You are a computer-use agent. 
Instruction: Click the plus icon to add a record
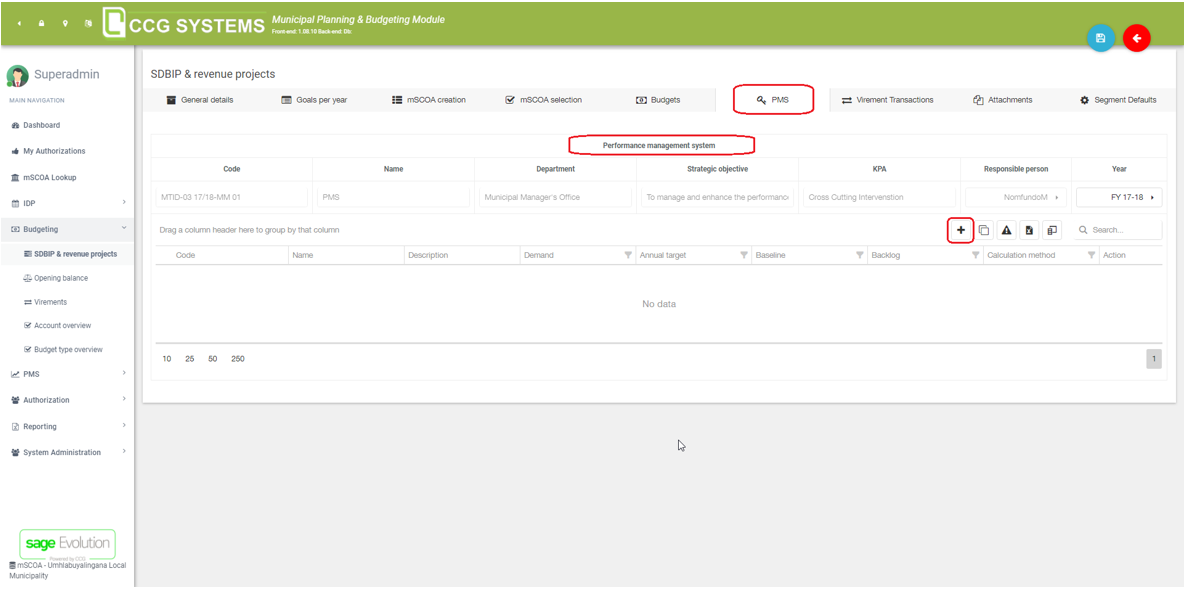[x=960, y=230]
